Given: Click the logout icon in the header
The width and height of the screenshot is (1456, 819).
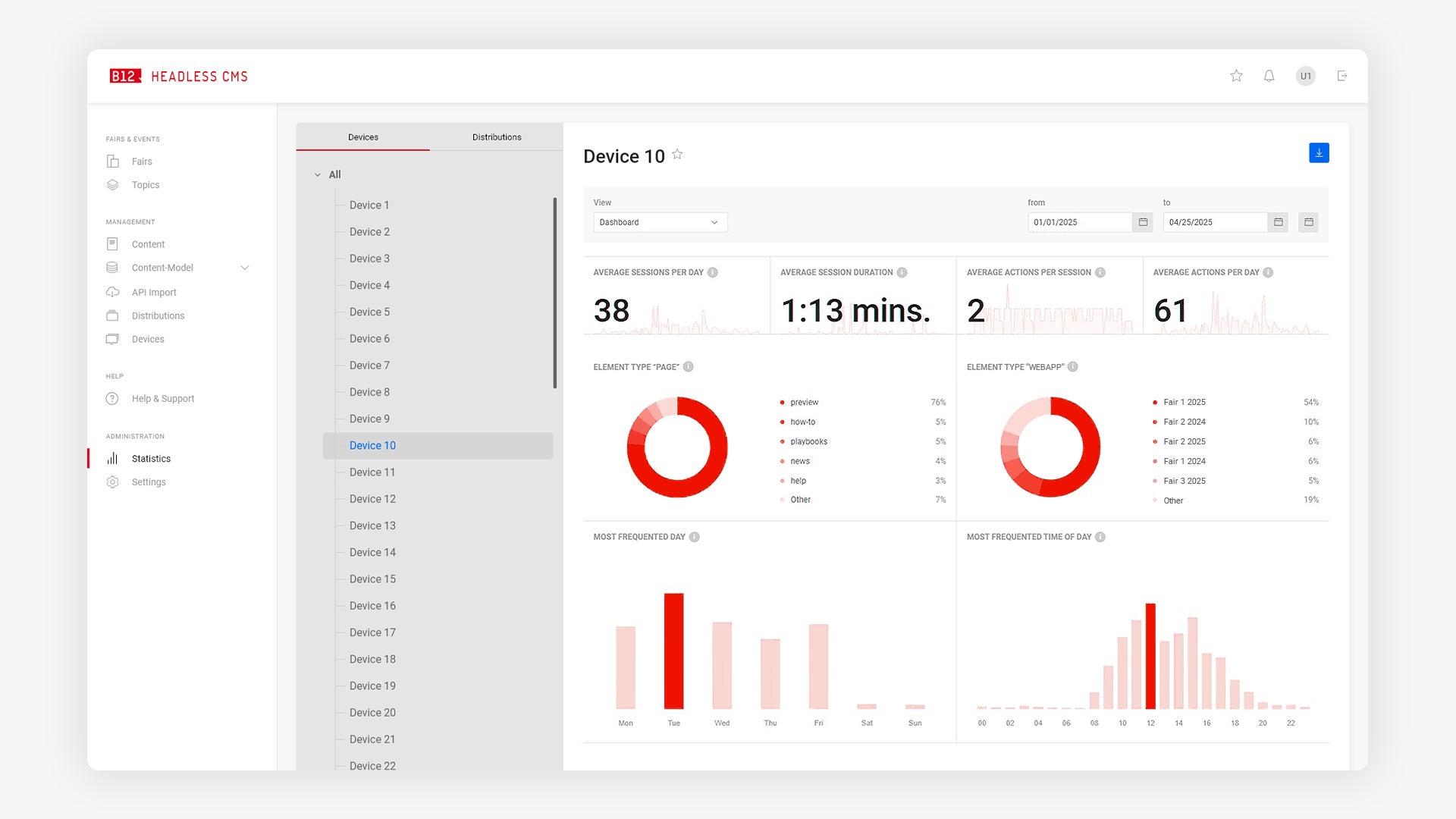Looking at the screenshot, I should click(x=1342, y=76).
